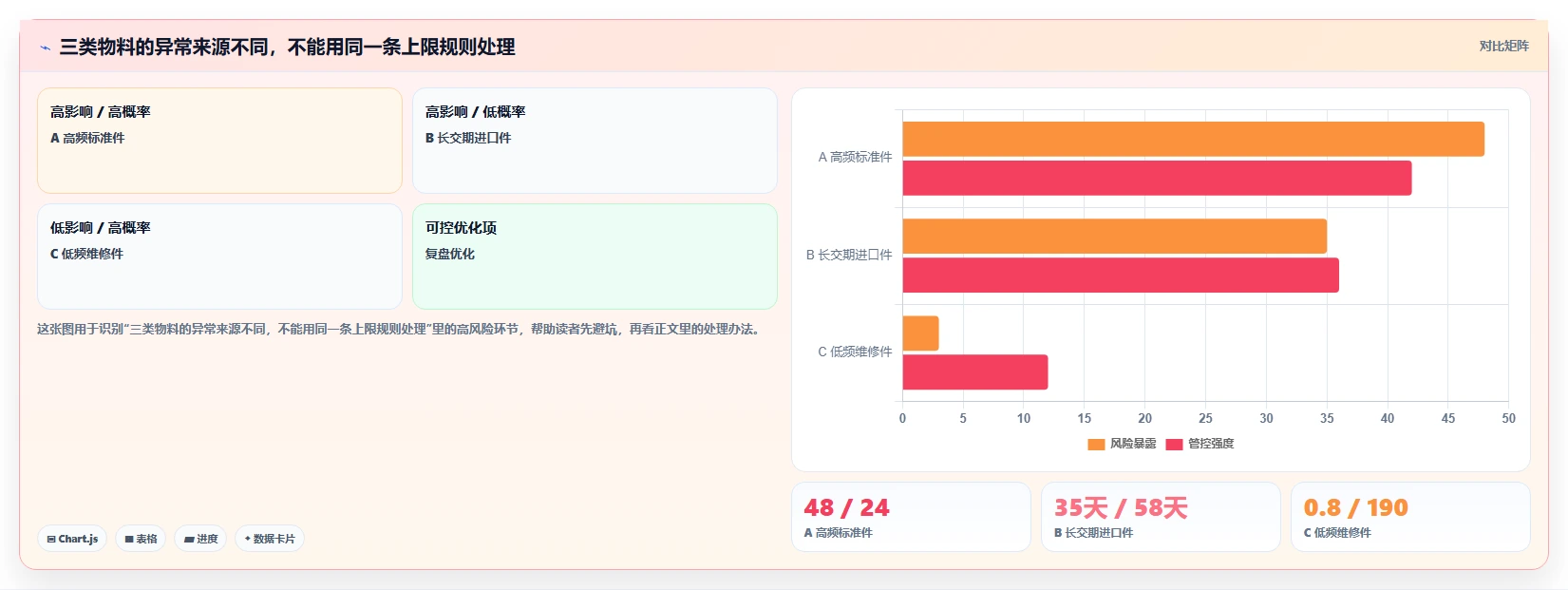This screenshot has height=590, width=1568.
Task: Click the red bar for C 低频维修件
Action: (975, 372)
